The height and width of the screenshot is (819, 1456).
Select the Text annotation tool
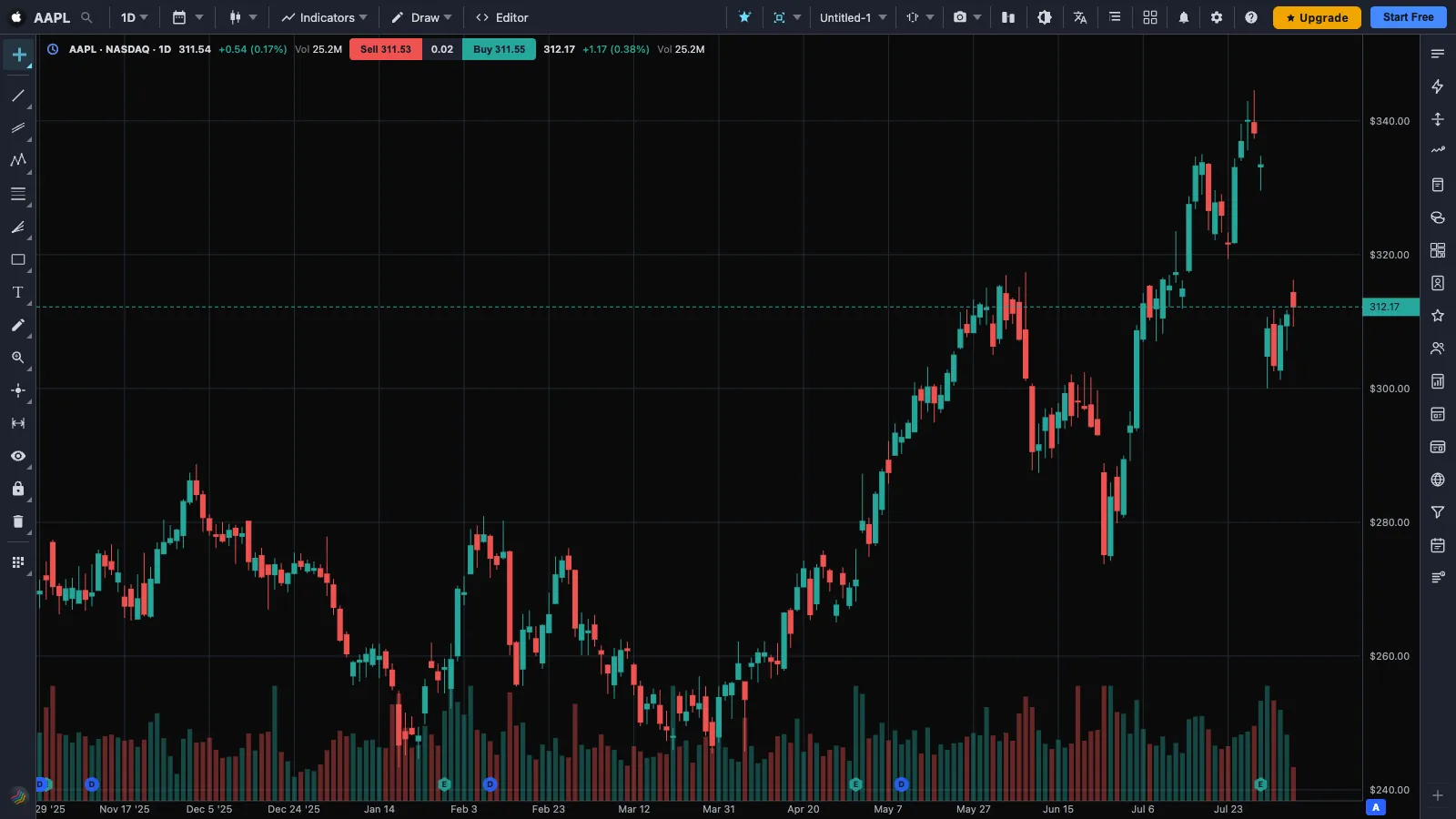[17, 292]
